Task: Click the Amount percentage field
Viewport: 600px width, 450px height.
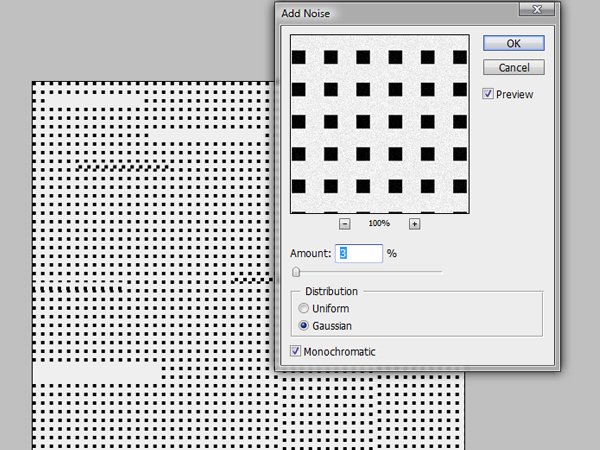Action: (x=359, y=253)
